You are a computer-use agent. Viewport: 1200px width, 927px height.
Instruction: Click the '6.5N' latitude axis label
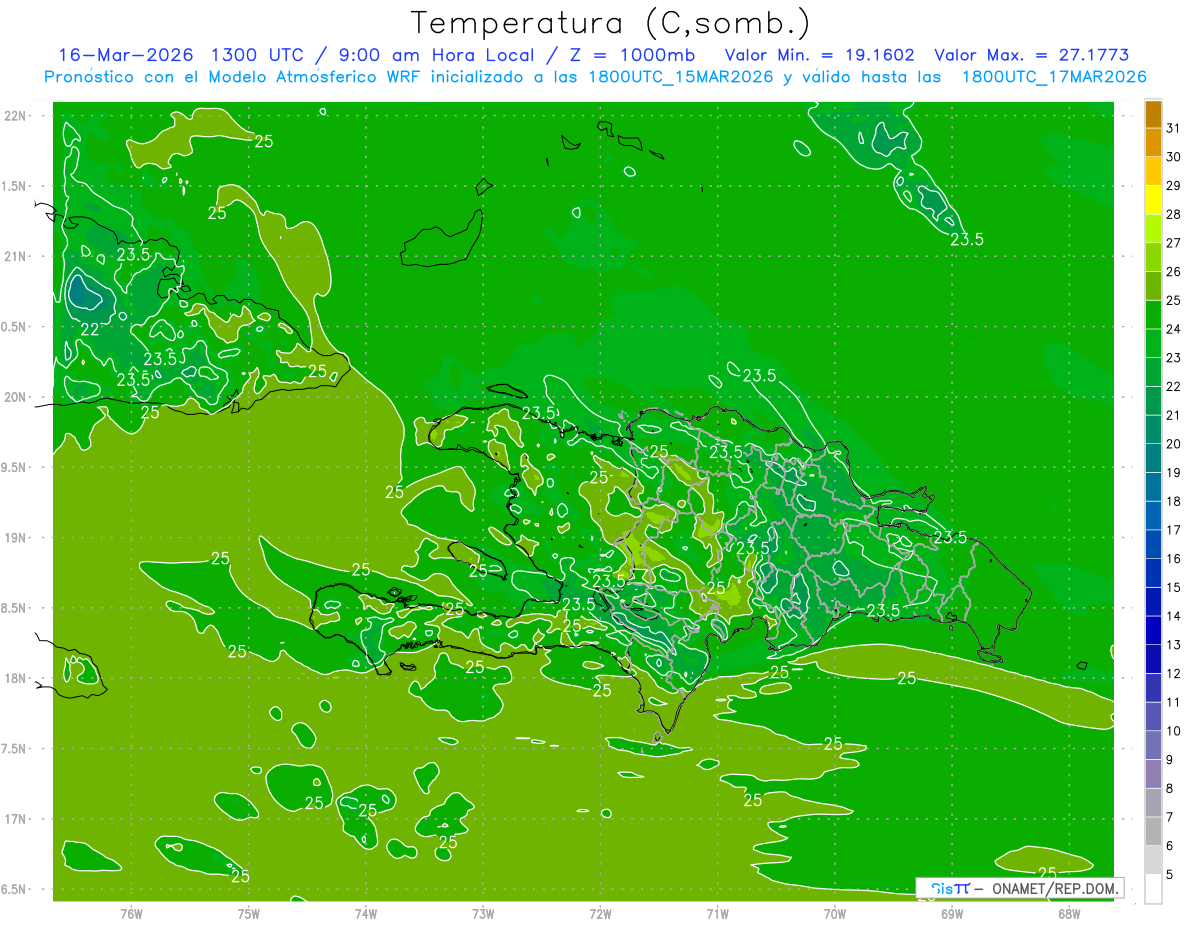14,890
